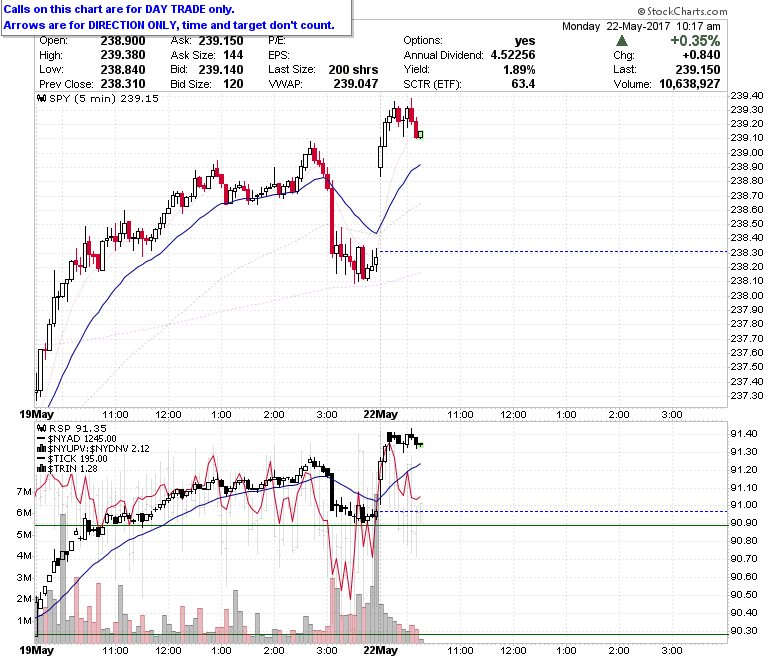780x659 pixels.
Task: Click the Volume value 10,638,927
Action: coord(689,84)
